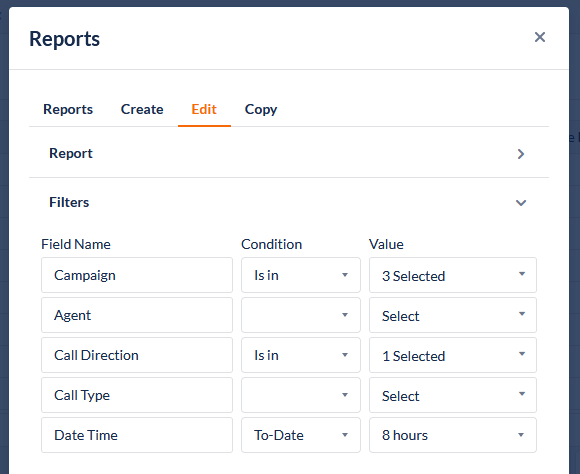
Task: Open Call Direction '1 Selected' value dropdown
Action: click(453, 355)
